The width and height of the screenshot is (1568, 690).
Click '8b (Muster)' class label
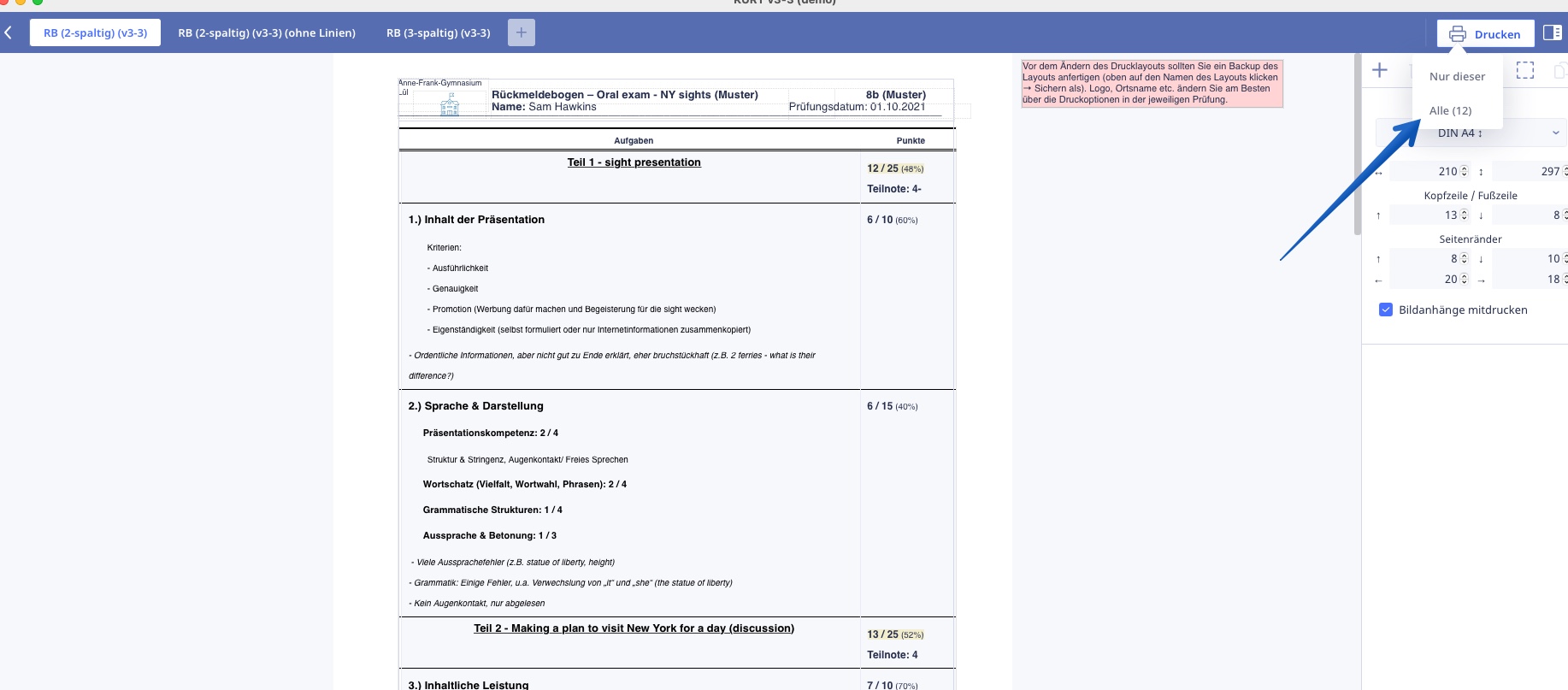coord(895,95)
